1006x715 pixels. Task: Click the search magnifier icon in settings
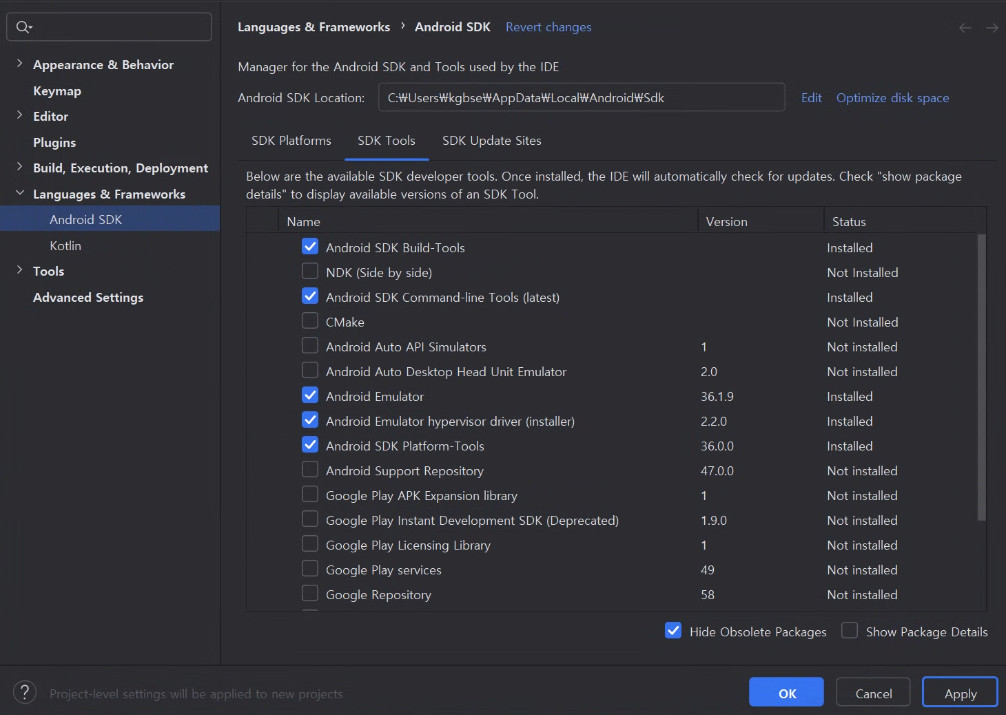24,27
